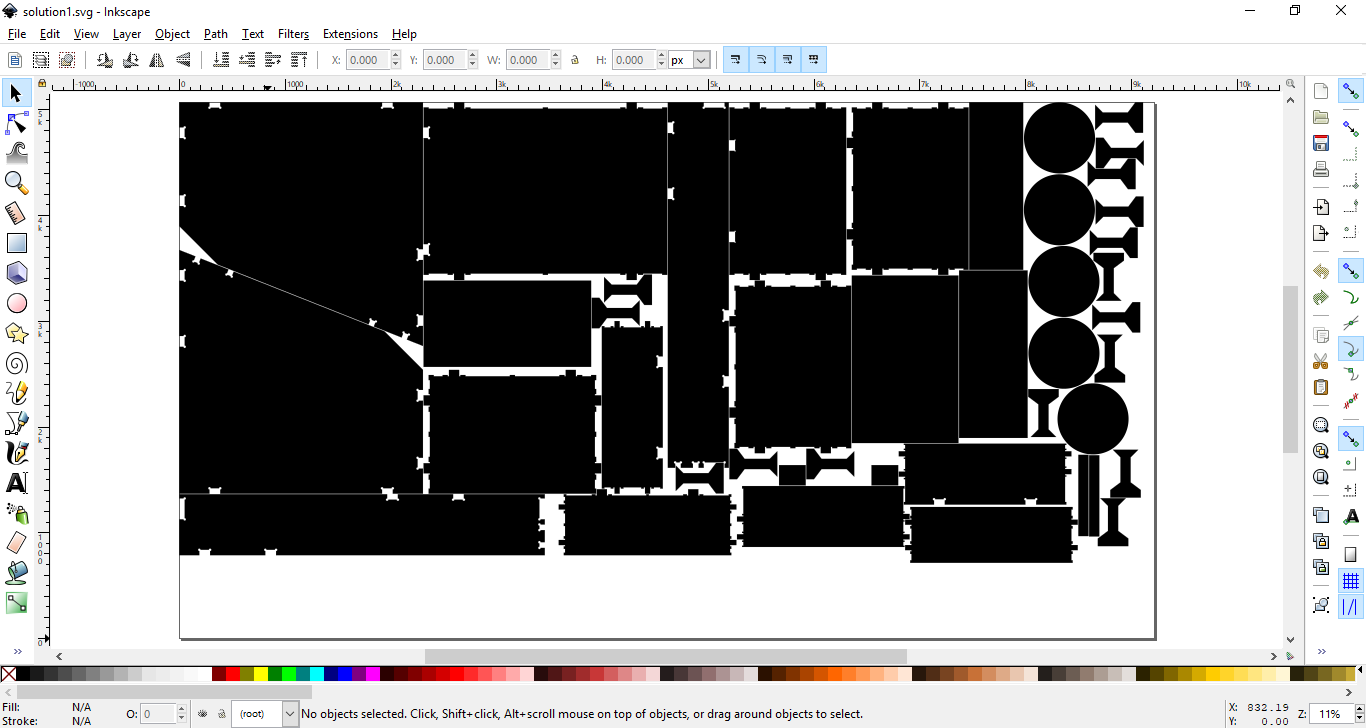Screen dimensions: 1366x728
Task: Expand the toolbox overflow chevron
Action: pyautogui.click(x=17, y=652)
